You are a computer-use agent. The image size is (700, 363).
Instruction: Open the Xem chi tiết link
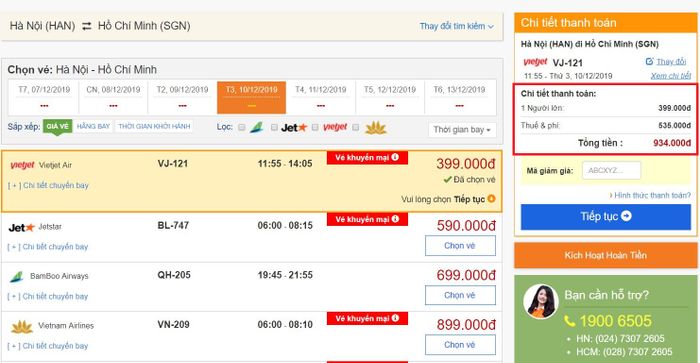pyautogui.click(x=671, y=76)
